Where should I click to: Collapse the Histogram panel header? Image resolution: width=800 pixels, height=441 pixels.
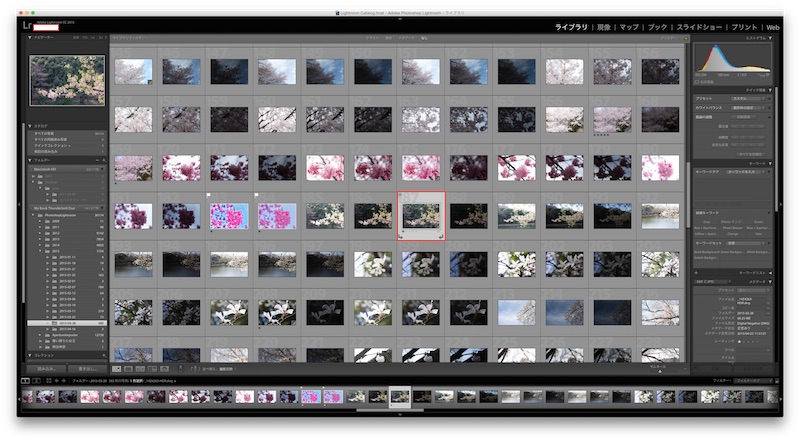click(x=770, y=38)
